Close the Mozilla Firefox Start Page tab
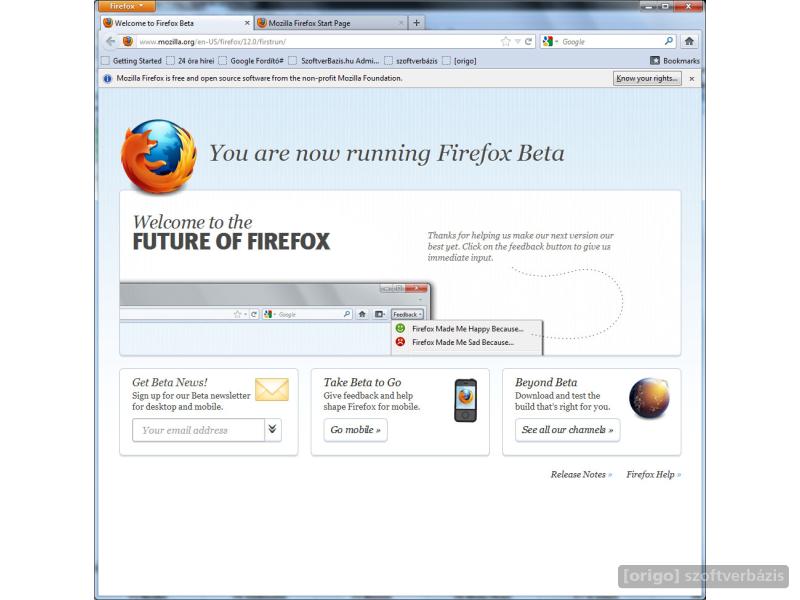Viewport: 800px width, 600px height. pyautogui.click(x=401, y=23)
